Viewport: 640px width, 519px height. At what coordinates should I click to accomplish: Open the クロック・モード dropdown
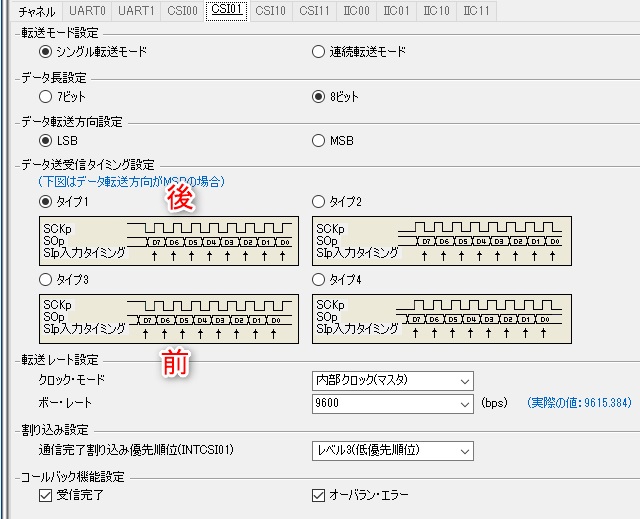coord(392,380)
